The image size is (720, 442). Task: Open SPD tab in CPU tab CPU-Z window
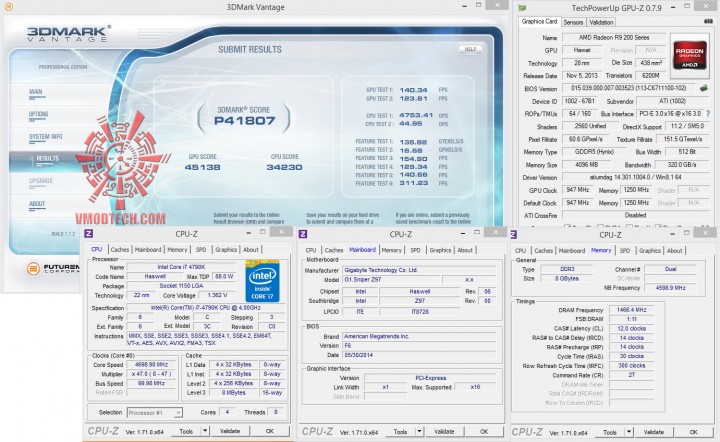201,250
